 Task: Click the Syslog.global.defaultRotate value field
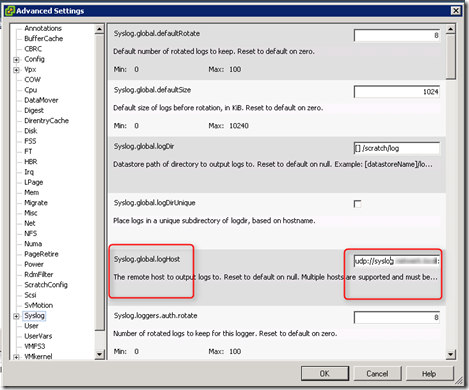tap(397, 35)
